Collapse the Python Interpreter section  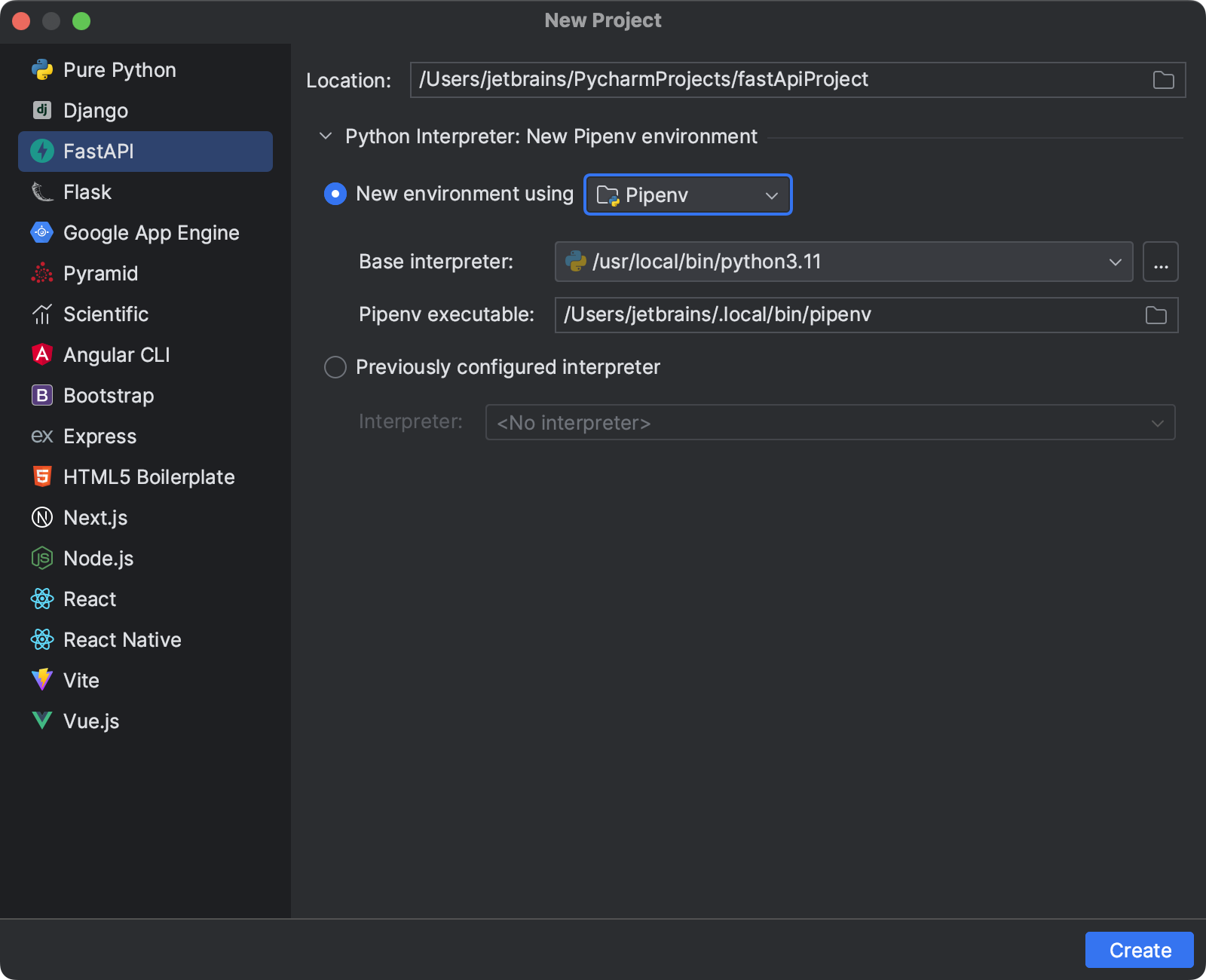[x=326, y=136]
